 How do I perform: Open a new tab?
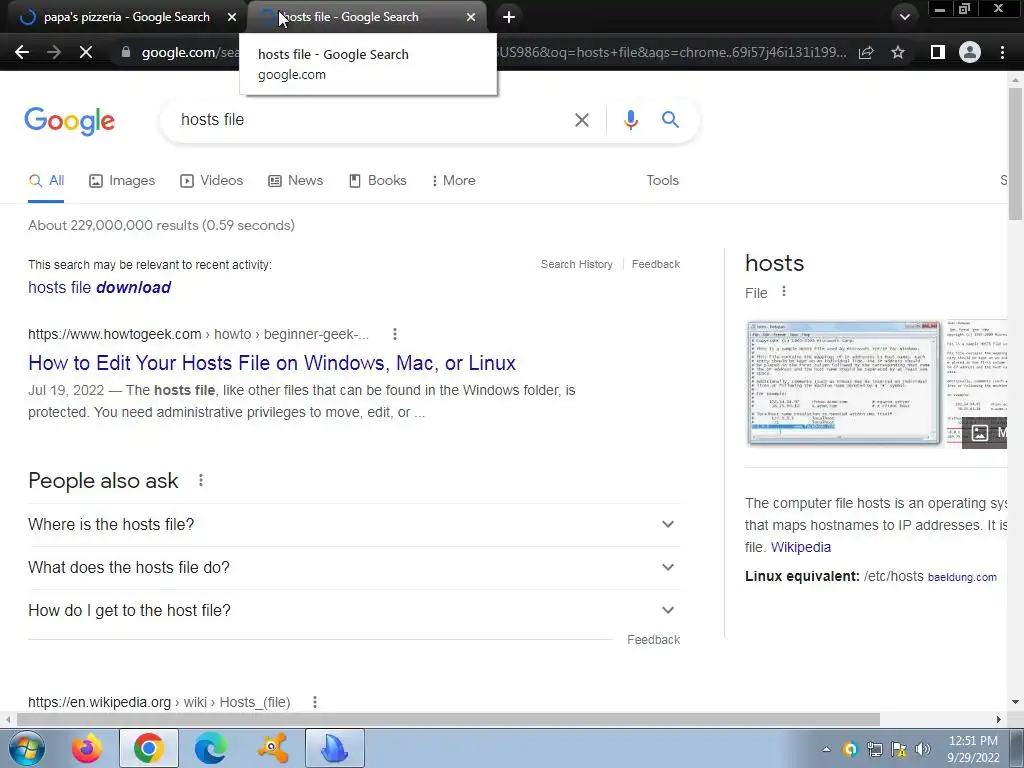click(x=509, y=17)
